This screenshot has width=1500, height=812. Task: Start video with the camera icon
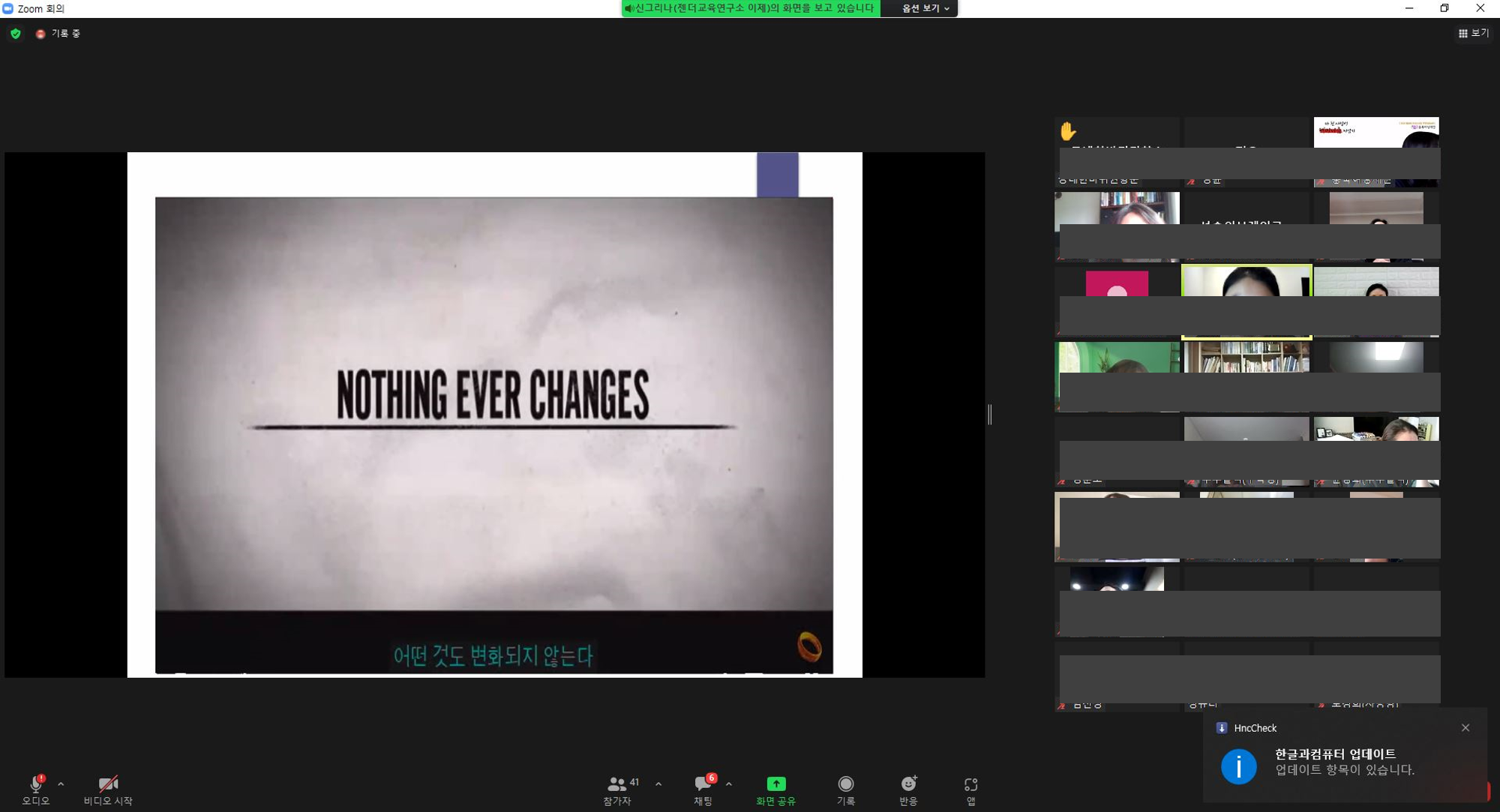(x=108, y=784)
